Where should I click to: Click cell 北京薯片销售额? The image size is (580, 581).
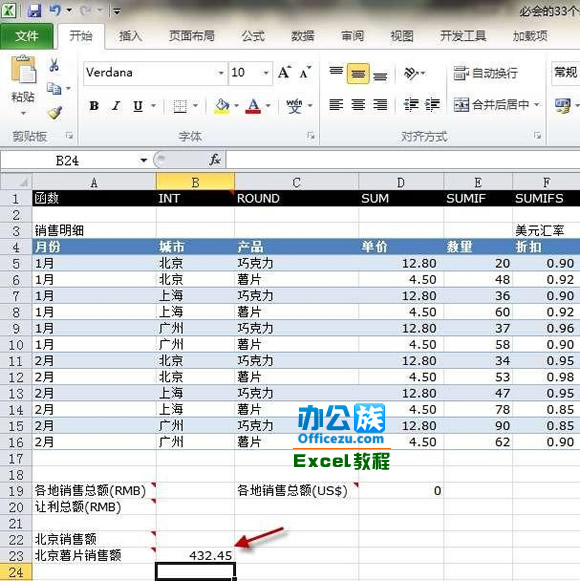point(94,555)
